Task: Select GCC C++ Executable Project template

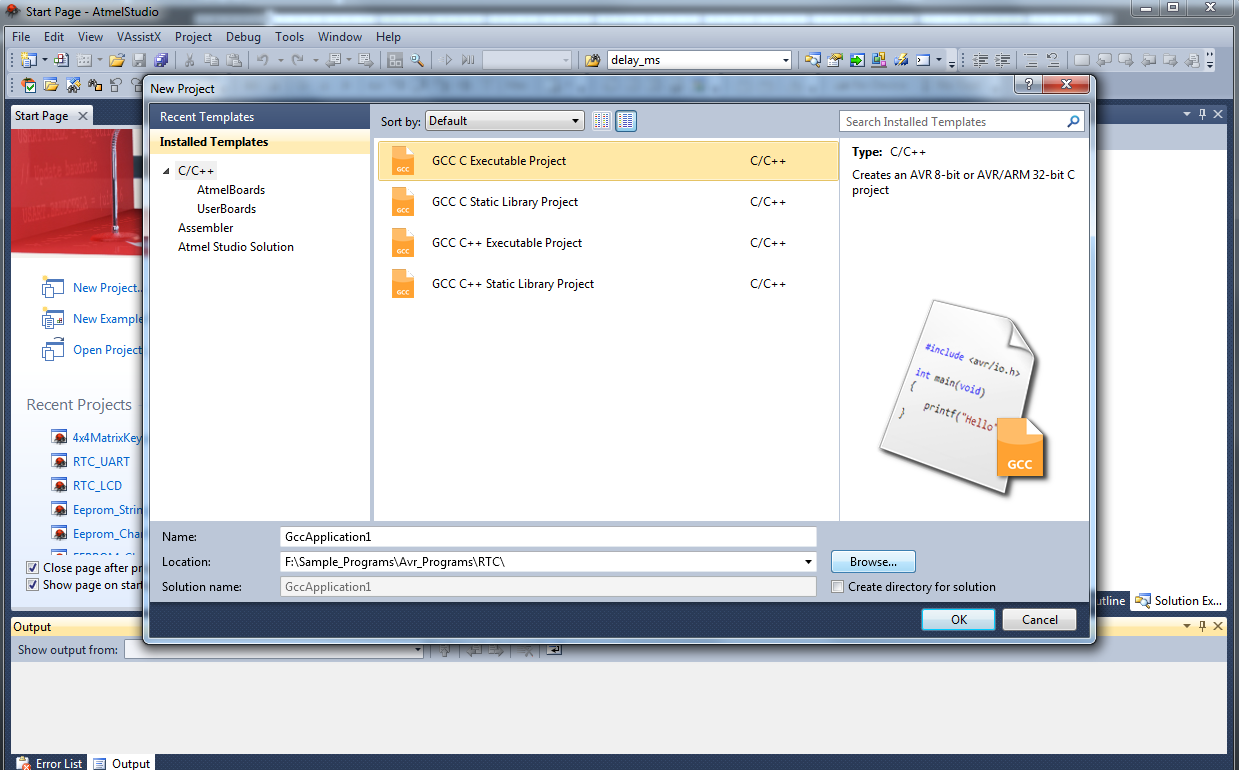Action: (608, 243)
